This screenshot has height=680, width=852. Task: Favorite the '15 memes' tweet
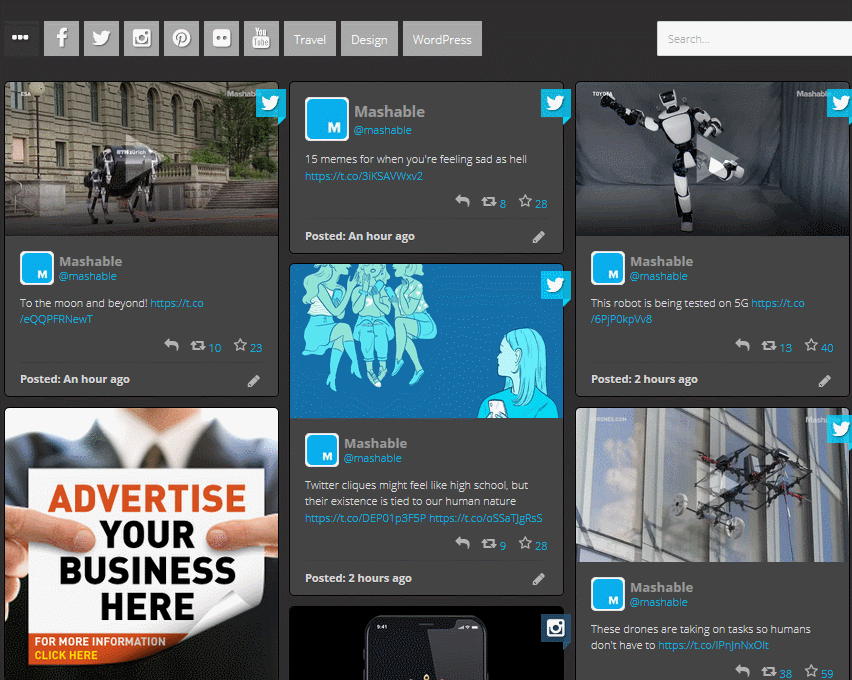525,201
